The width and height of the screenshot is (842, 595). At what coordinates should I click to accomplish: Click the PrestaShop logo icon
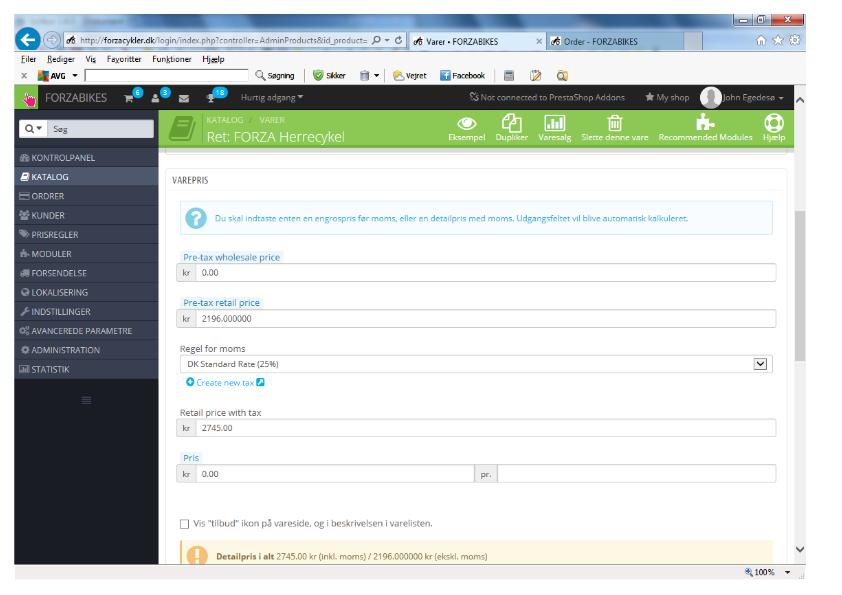pos(27,98)
